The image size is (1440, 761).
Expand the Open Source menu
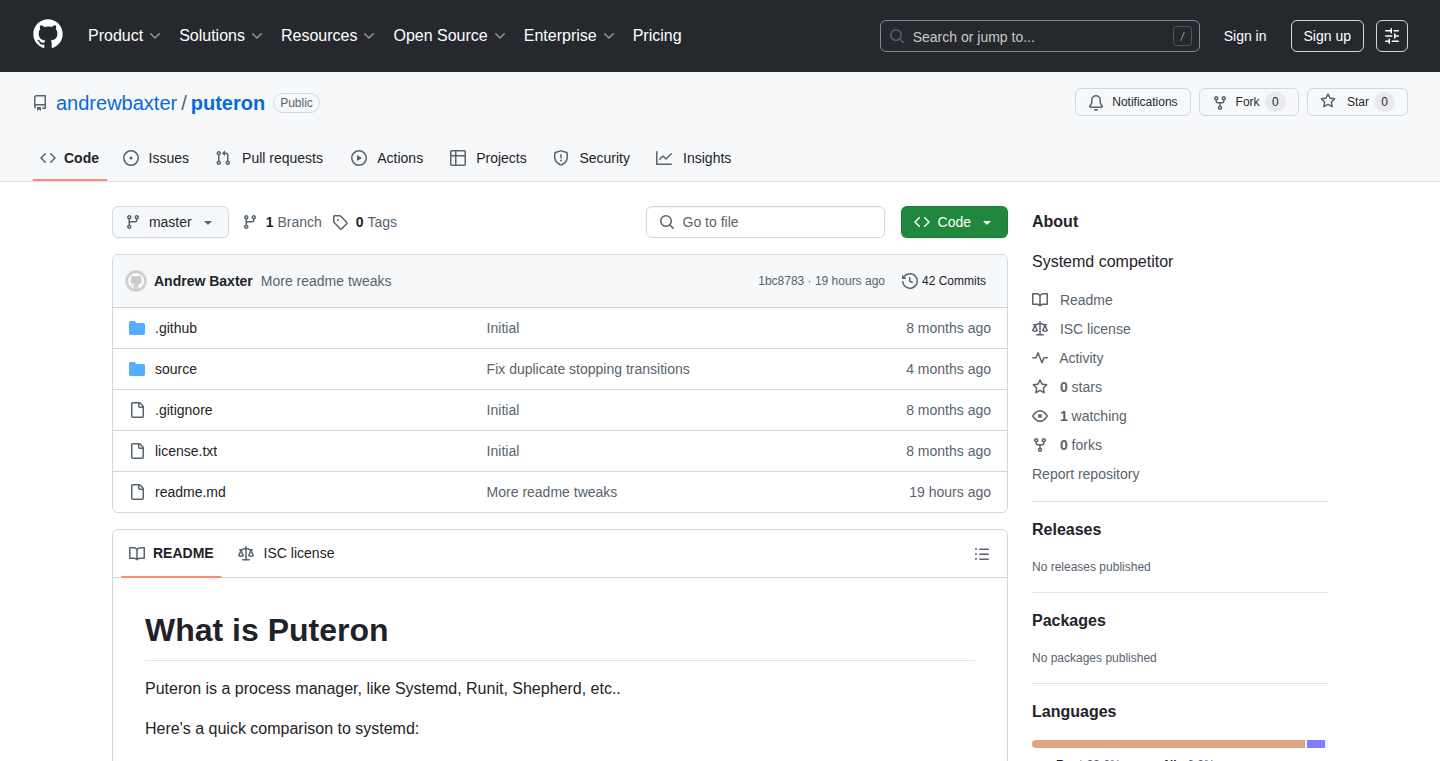pos(449,35)
